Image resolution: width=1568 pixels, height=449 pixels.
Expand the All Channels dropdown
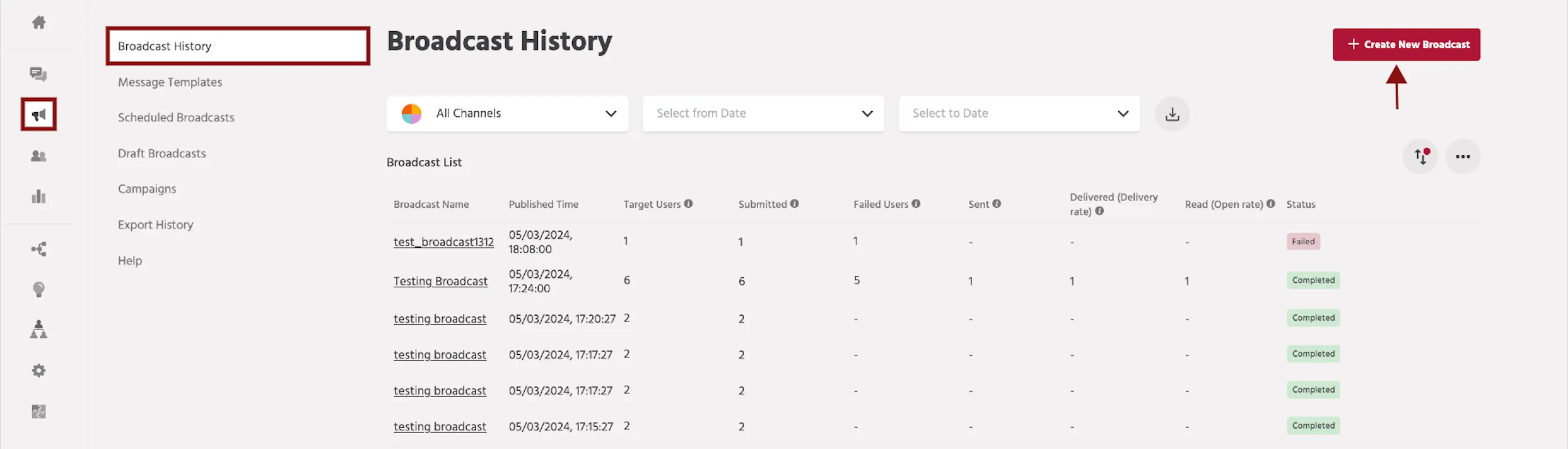[507, 113]
